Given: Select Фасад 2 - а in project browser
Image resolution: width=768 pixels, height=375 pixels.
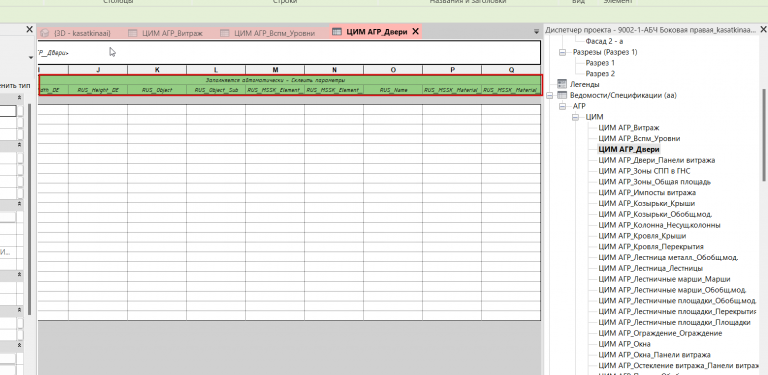Looking at the screenshot, I should [604, 41].
